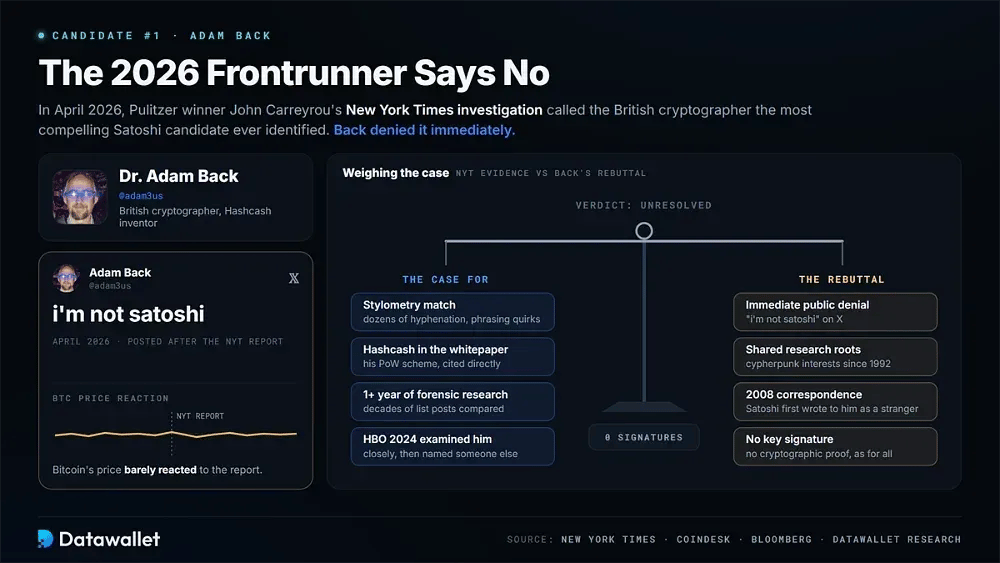Click the X logo in tweet card
Image resolution: width=1000 pixels, height=563 pixels.
pyautogui.click(x=294, y=278)
